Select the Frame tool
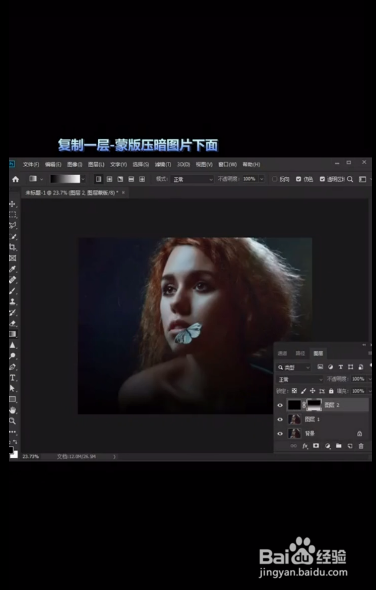This screenshot has width=376, height=590. click(x=13, y=258)
